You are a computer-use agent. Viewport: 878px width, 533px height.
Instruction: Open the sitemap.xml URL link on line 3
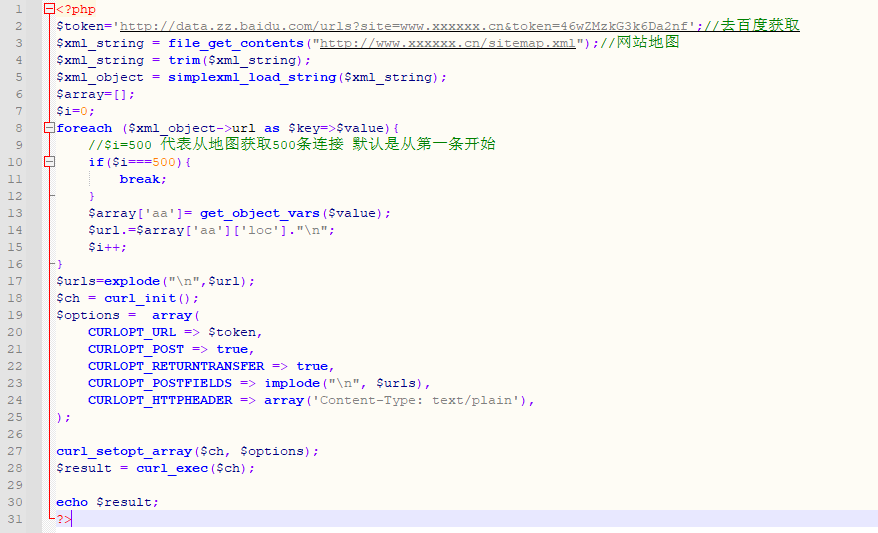coord(447,43)
